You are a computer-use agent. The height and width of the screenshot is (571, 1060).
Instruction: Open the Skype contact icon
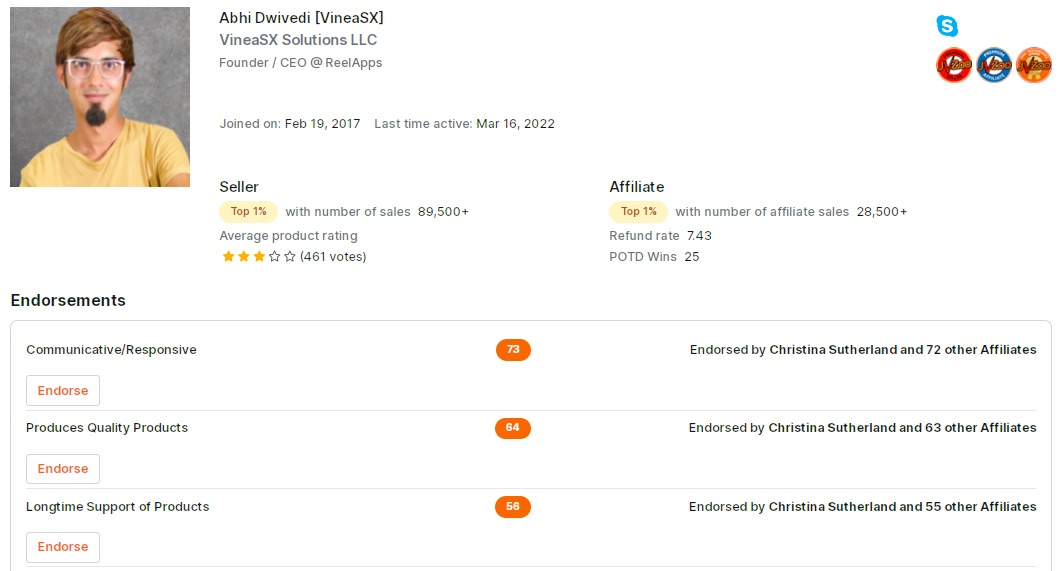click(946, 26)
